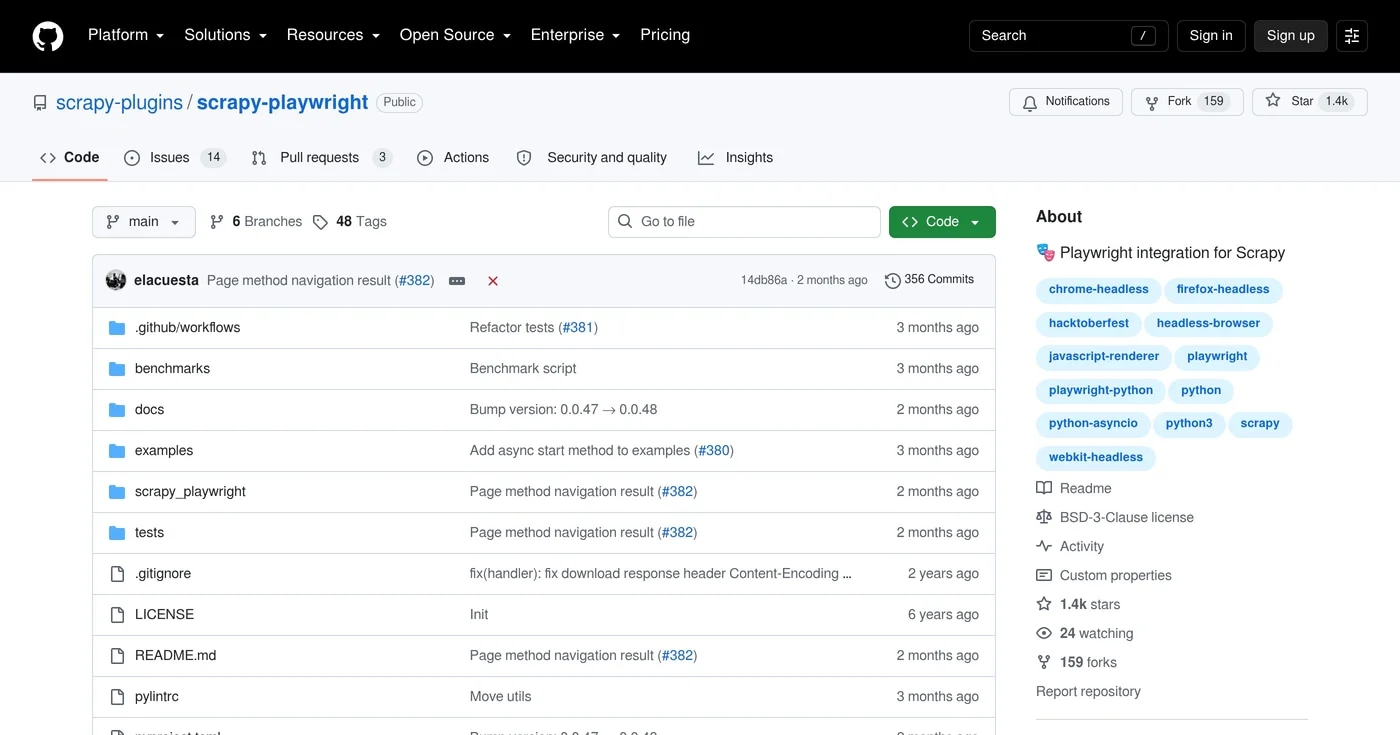
Task: Click the playwright-python topic tag
Action: pyautogui.click(x=1101, y=390)
